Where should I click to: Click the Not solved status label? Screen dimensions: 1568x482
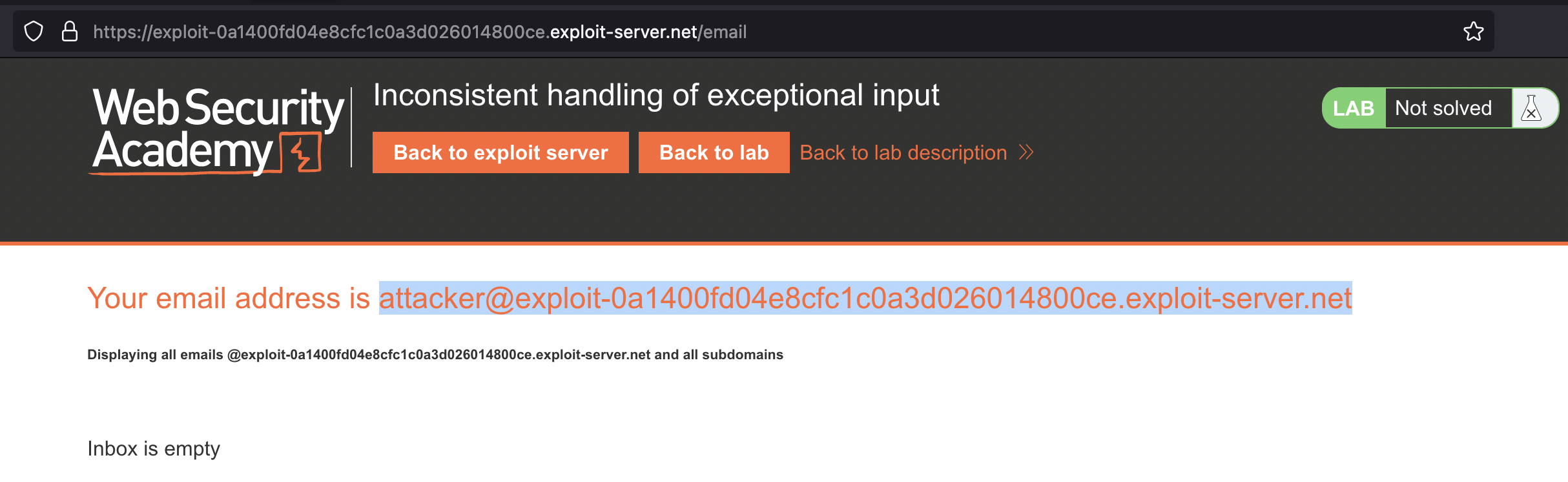point(1443,108)
